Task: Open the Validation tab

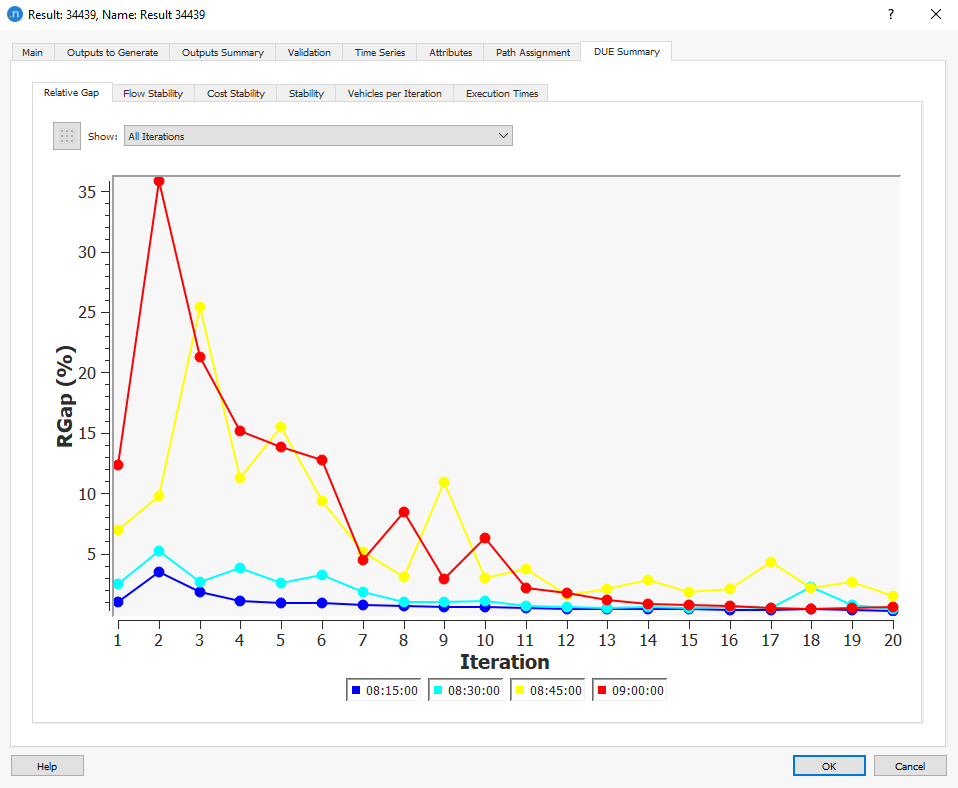Action: pyautogui.click(x=309, y=52)
